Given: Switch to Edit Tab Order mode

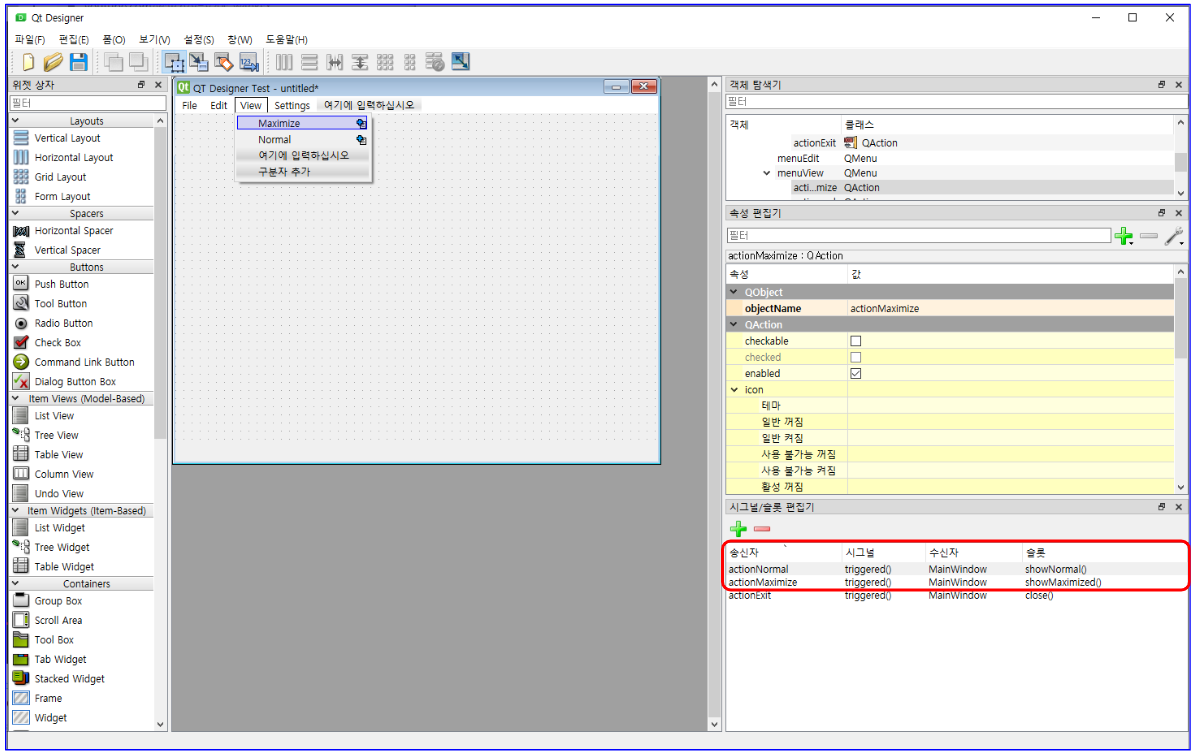Looking at the screenshot, I should (249, 62).
